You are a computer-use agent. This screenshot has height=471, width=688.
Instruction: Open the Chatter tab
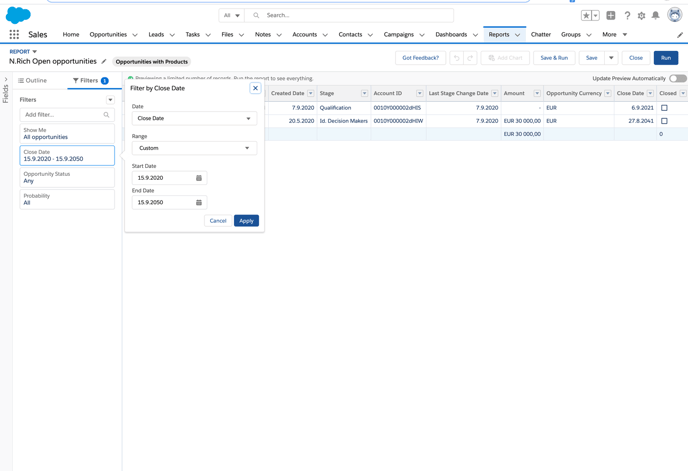click(x=541, y=34)
